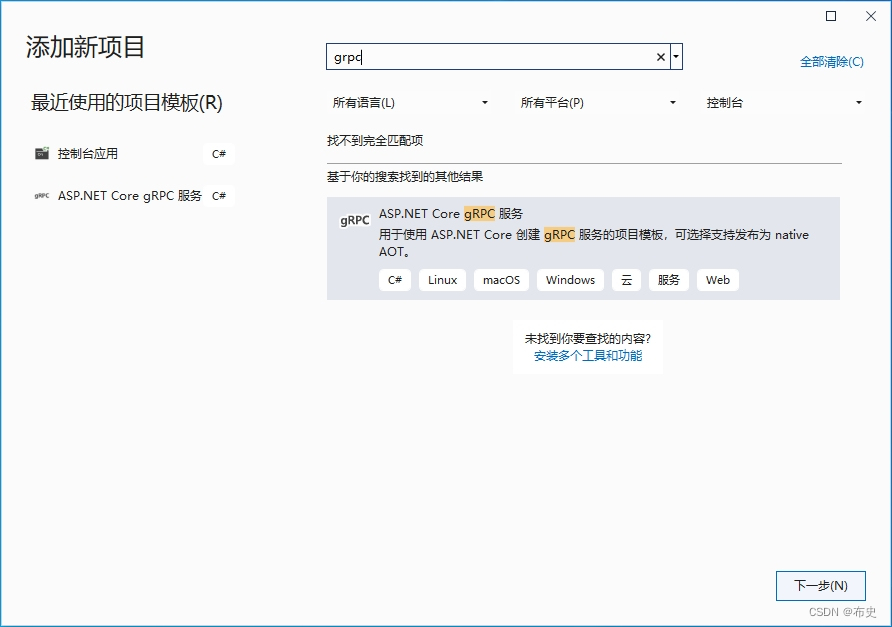Close the 添加新项目 dialog
Image resolution: width=892 pixels, height=627 pixels.
click(x=871, y=16)
